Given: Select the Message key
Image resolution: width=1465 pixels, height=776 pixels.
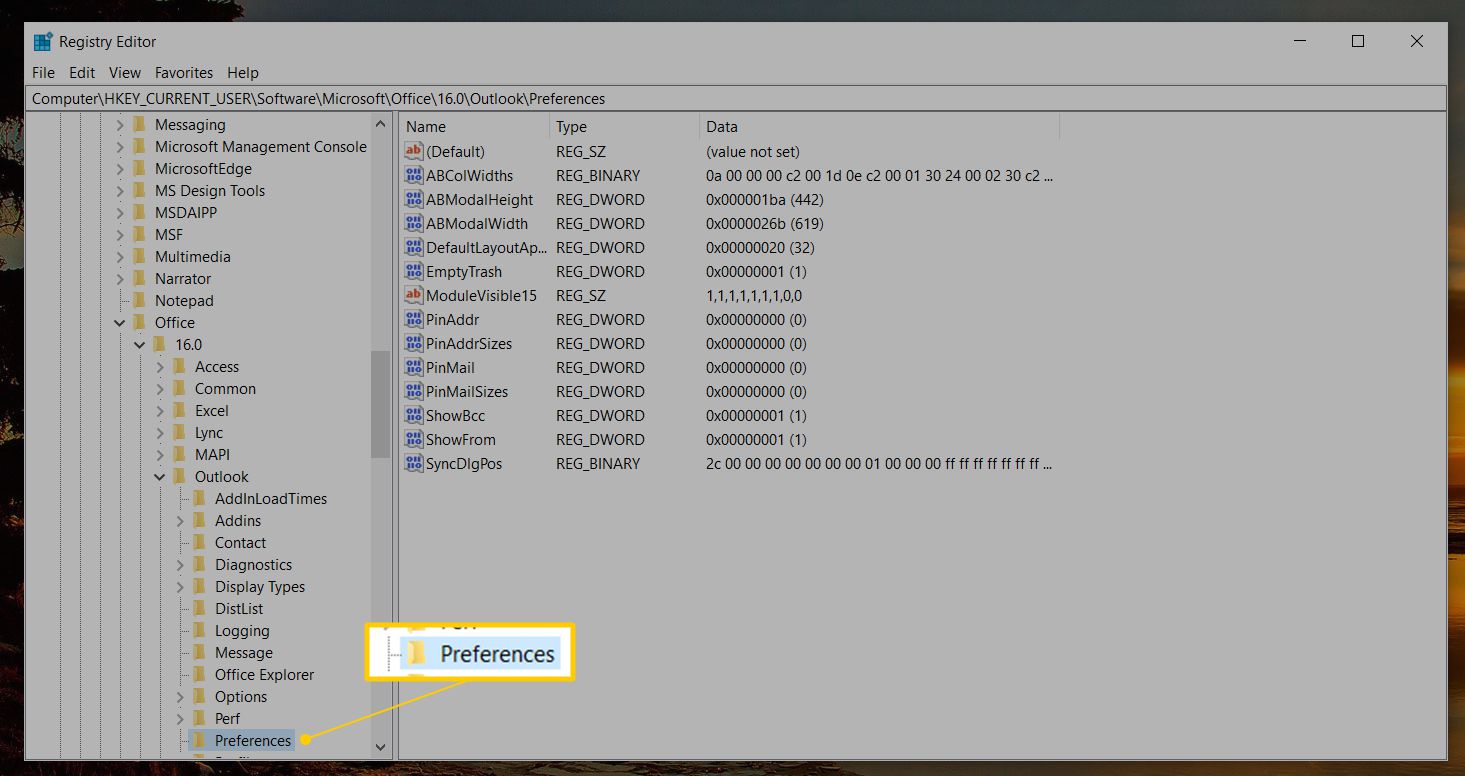Looking at the screenshot, I should pyautogui.click(x=244, y=652).
